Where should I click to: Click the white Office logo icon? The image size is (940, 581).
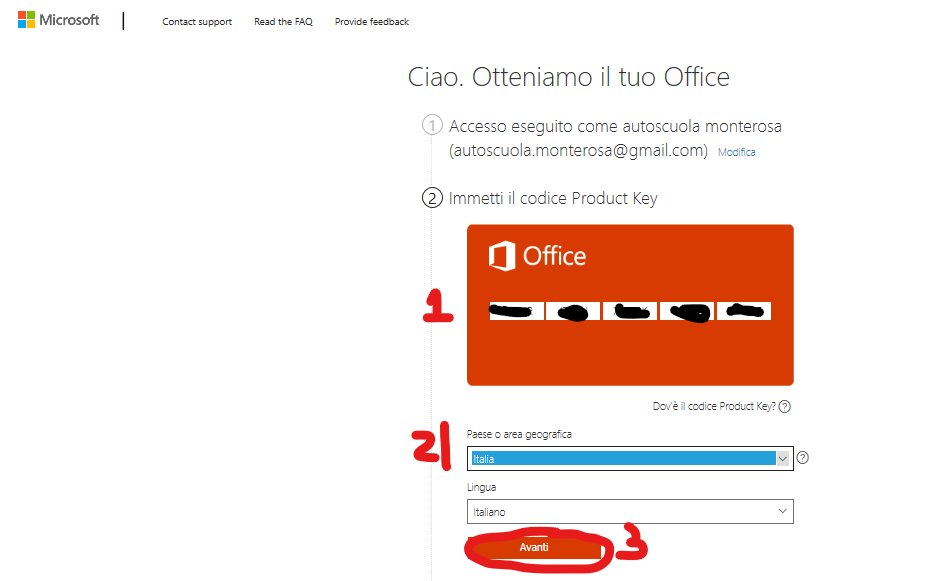[x=501, y=257]
